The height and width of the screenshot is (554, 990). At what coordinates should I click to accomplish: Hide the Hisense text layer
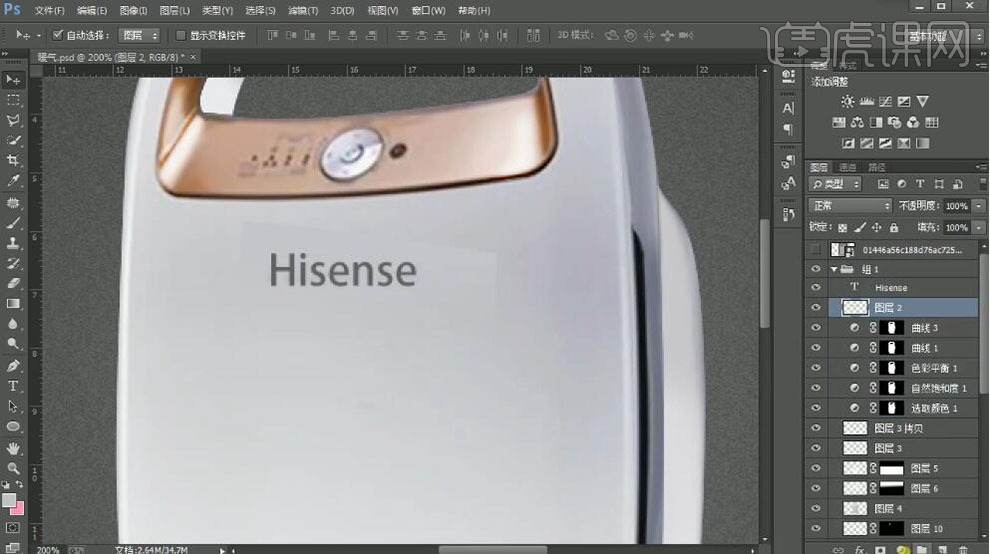pyautogui.click(x=816, y=287)
